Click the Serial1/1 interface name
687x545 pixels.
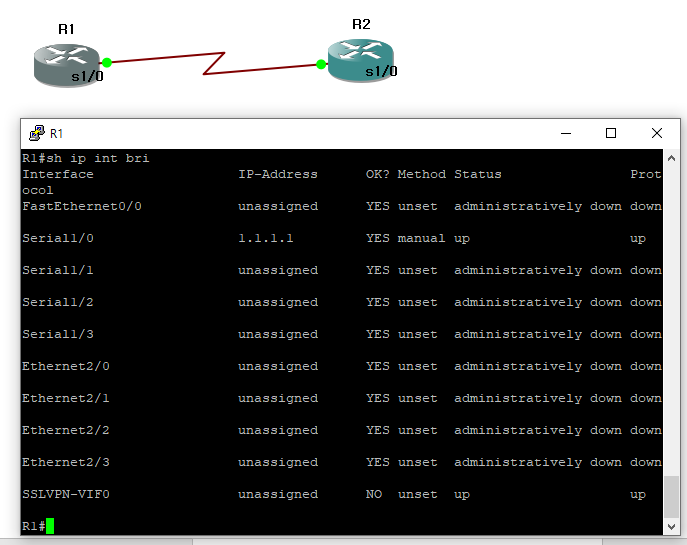[58, 270]
